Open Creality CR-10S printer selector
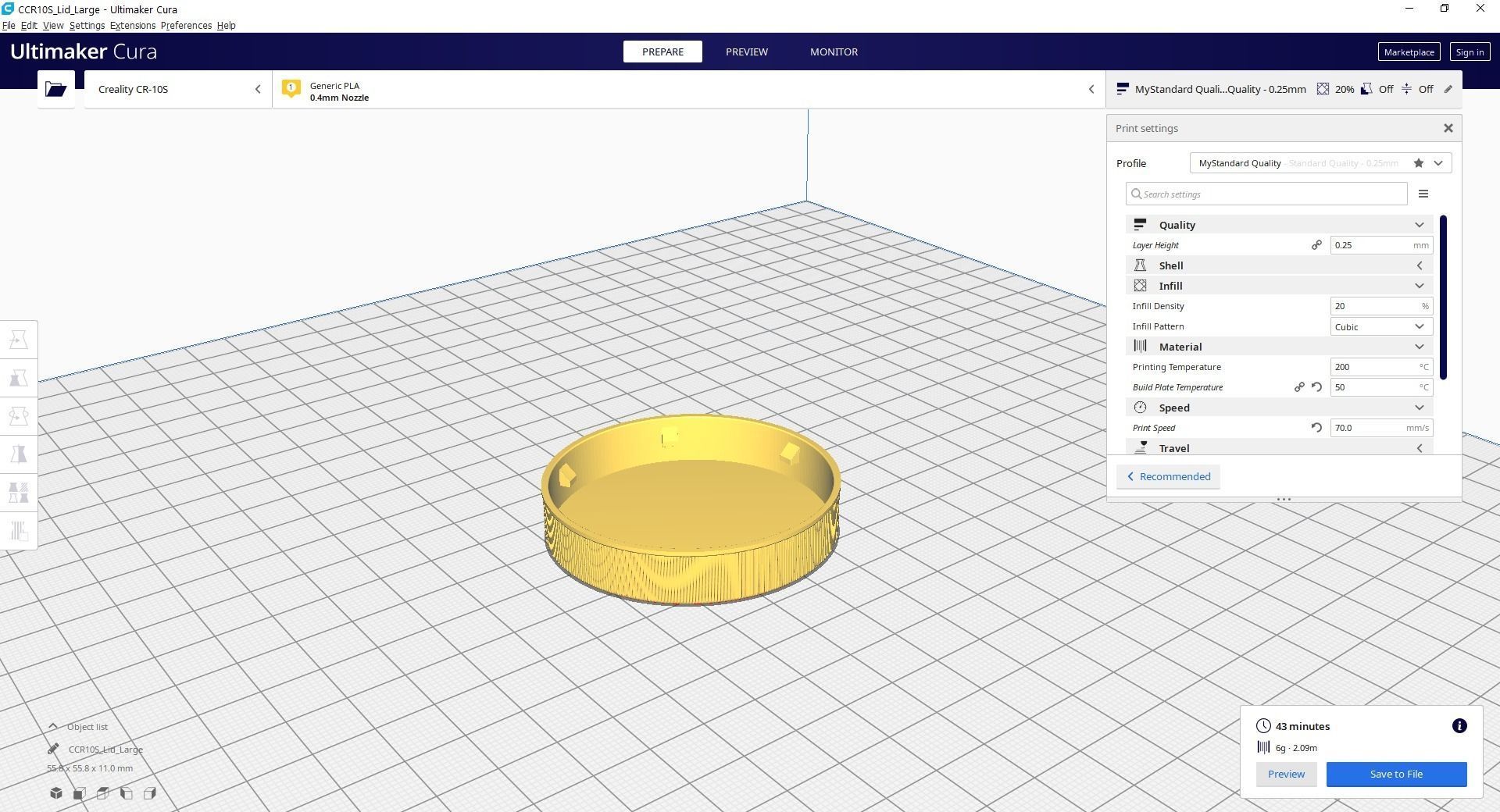1500x812 pixels. 178,89
